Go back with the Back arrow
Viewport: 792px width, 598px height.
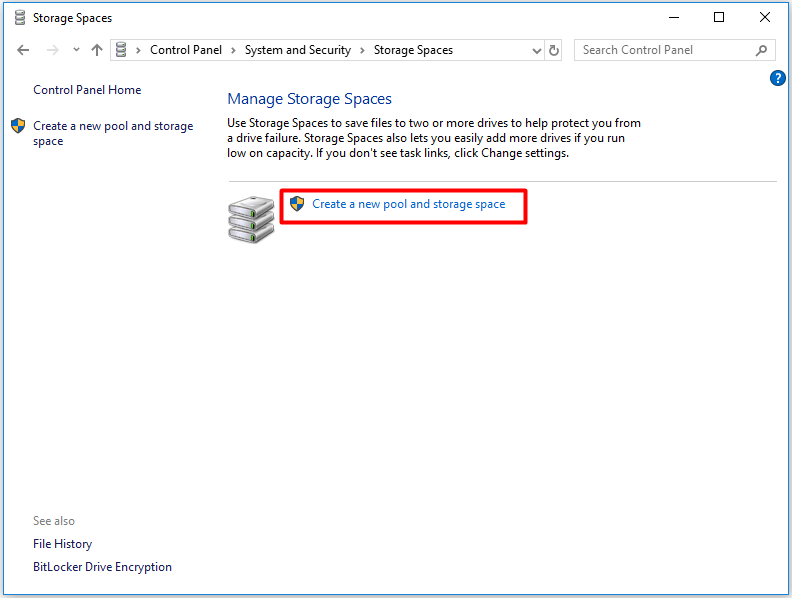(23, 50)
